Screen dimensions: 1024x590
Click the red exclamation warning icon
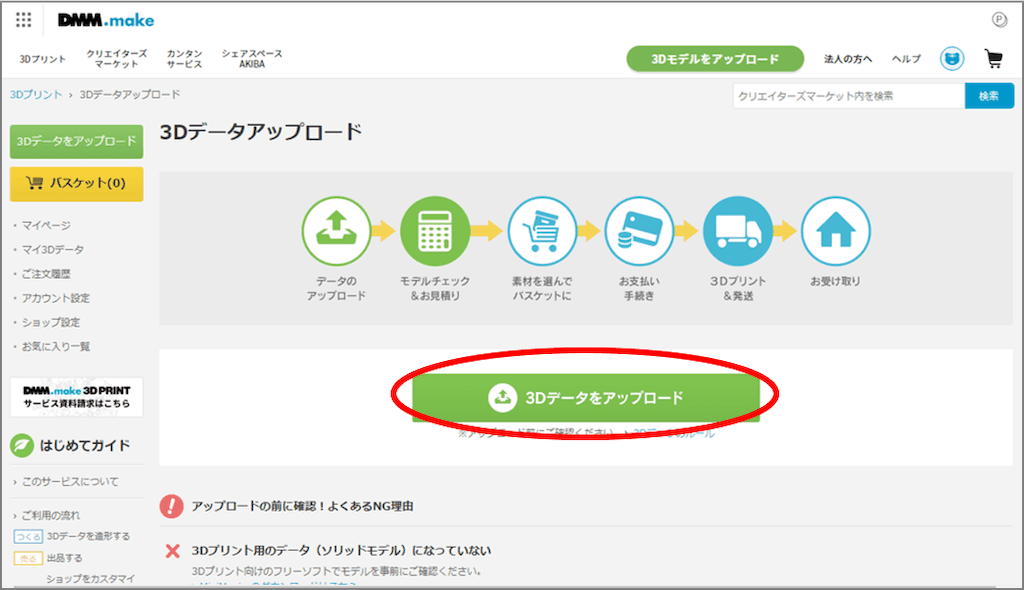[x=172, y=506]
